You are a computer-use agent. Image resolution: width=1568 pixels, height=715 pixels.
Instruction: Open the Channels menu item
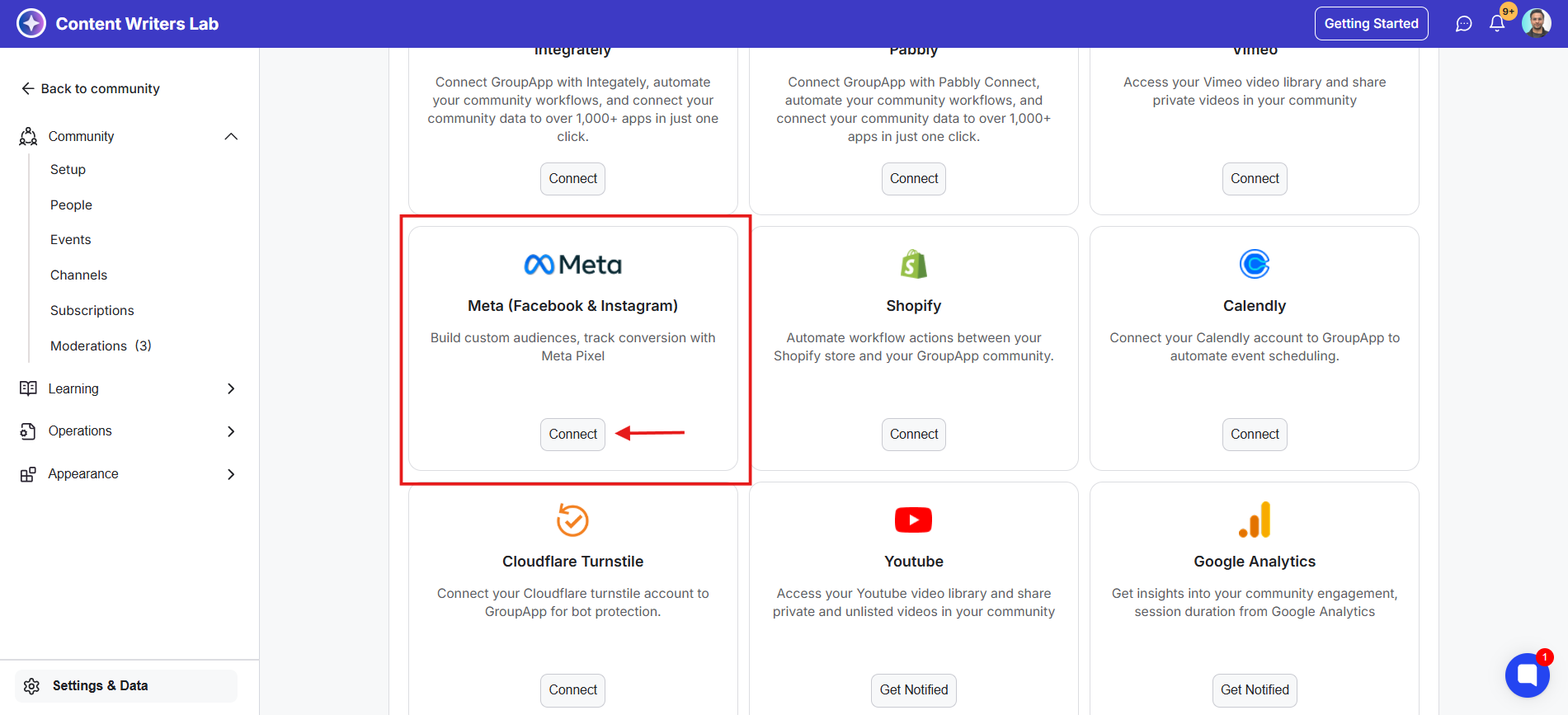pos(78,275)
